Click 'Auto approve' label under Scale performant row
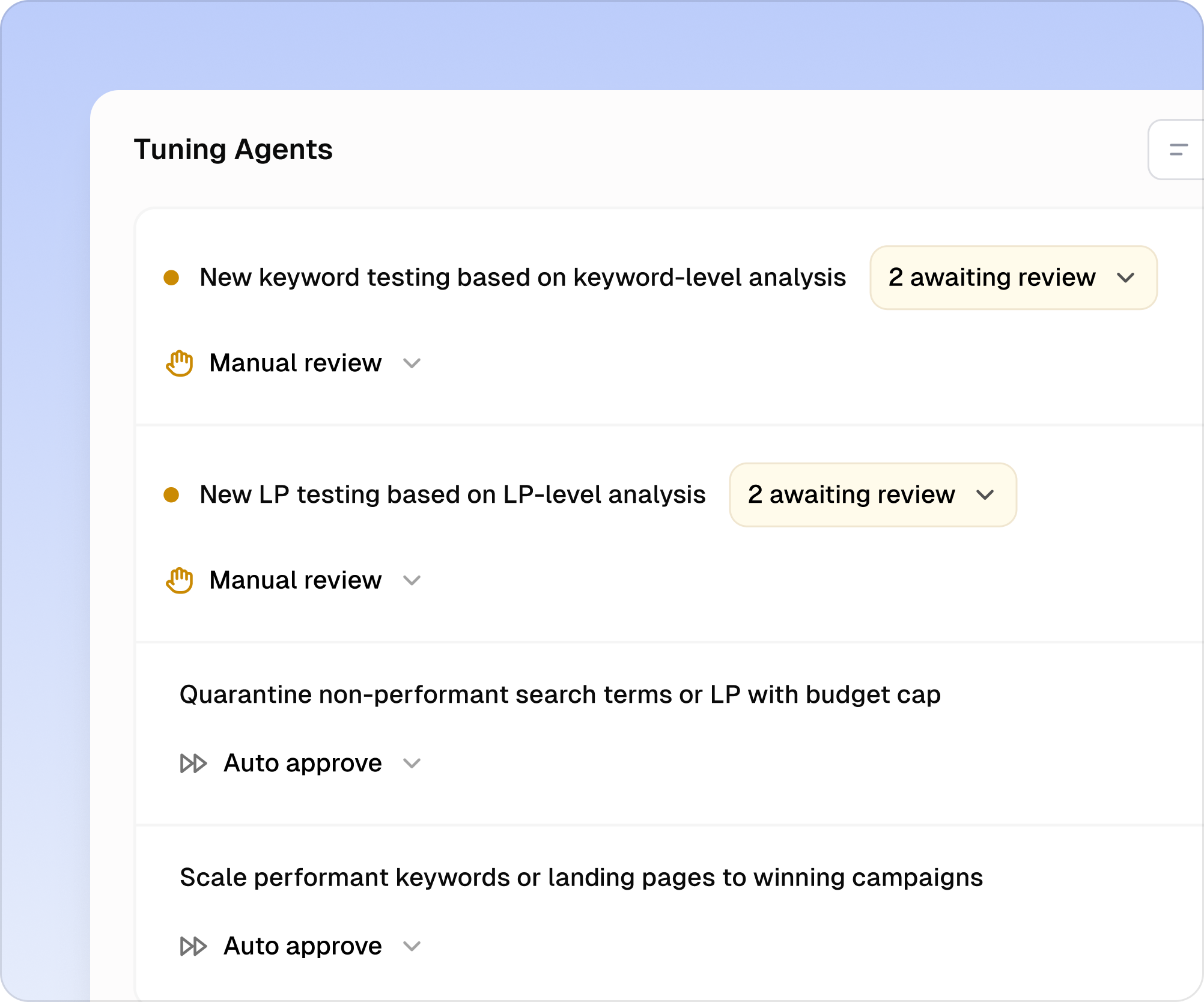This screenshot has height=1002, width=1204. pos(303,946)
